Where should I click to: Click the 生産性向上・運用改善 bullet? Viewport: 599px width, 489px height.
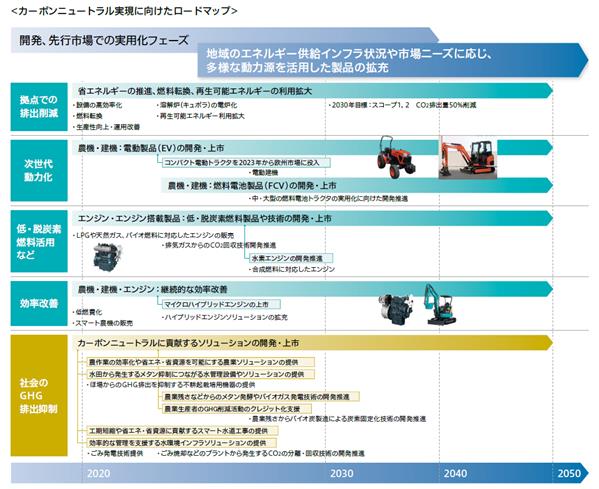point(106,127)
